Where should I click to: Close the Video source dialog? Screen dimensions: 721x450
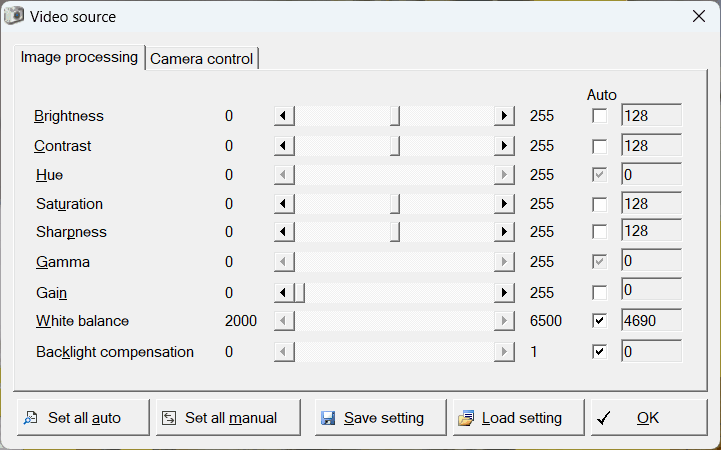click(x=698, y=16)
